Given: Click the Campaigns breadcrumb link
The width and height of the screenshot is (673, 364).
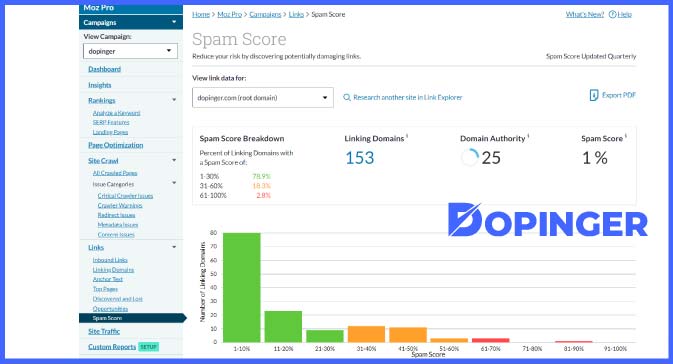Looking at the screenshot, I should pyautogui.click(x=265, y=14).
